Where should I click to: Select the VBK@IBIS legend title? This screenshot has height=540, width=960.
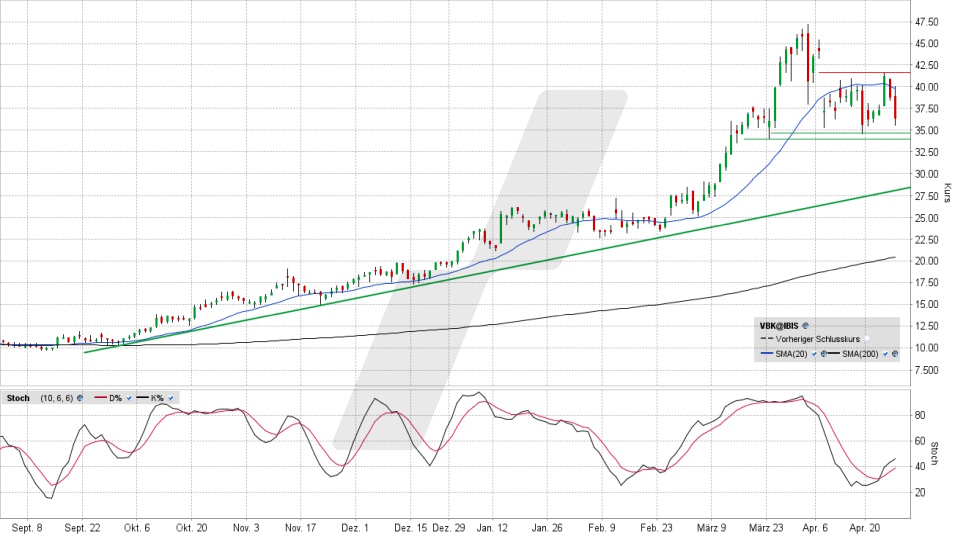point(779,326)
